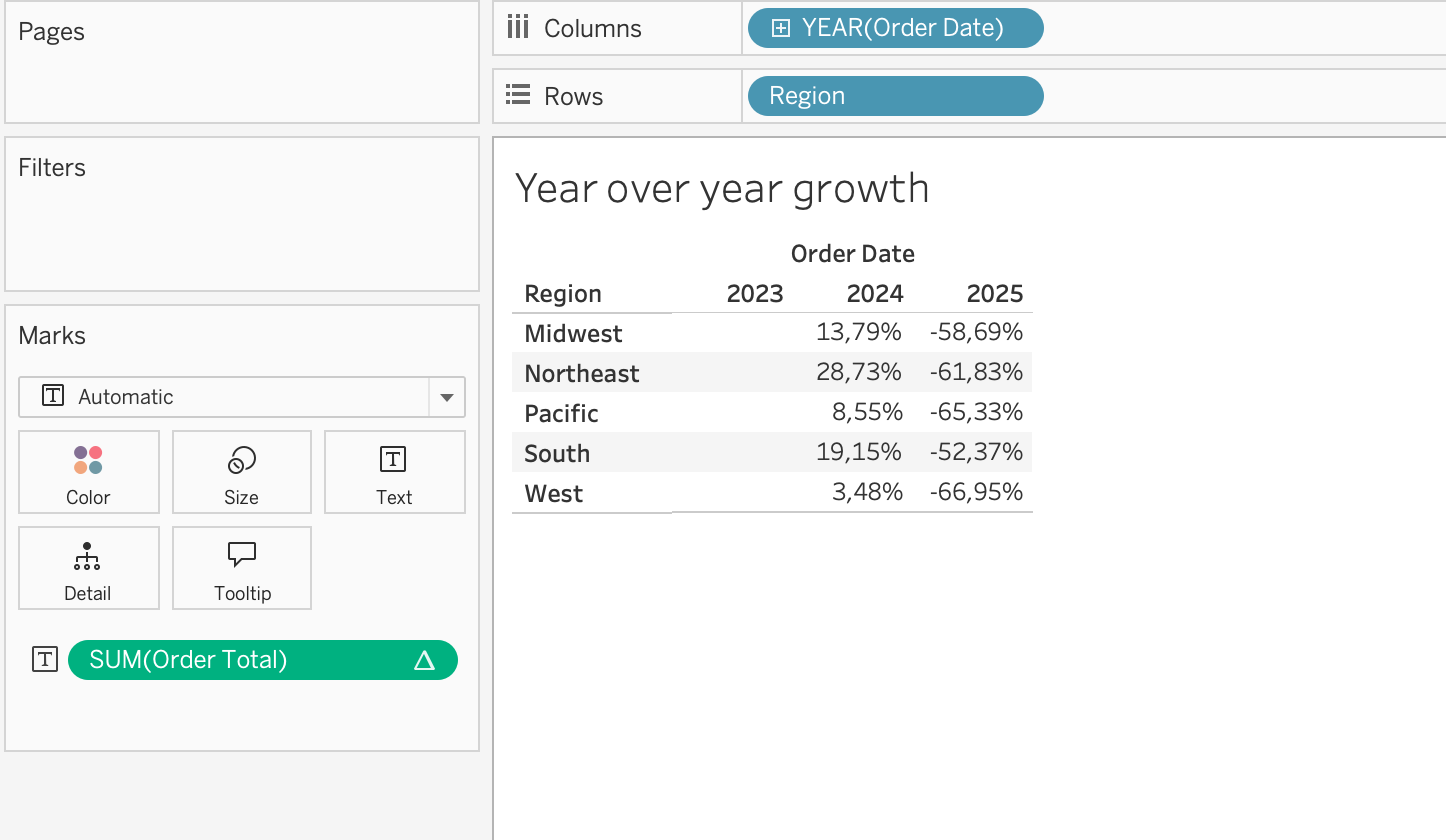Click text icon beside SUM(Order Total) pill
Viewport: 1446px width, 840px height.
tap(45, 659)
